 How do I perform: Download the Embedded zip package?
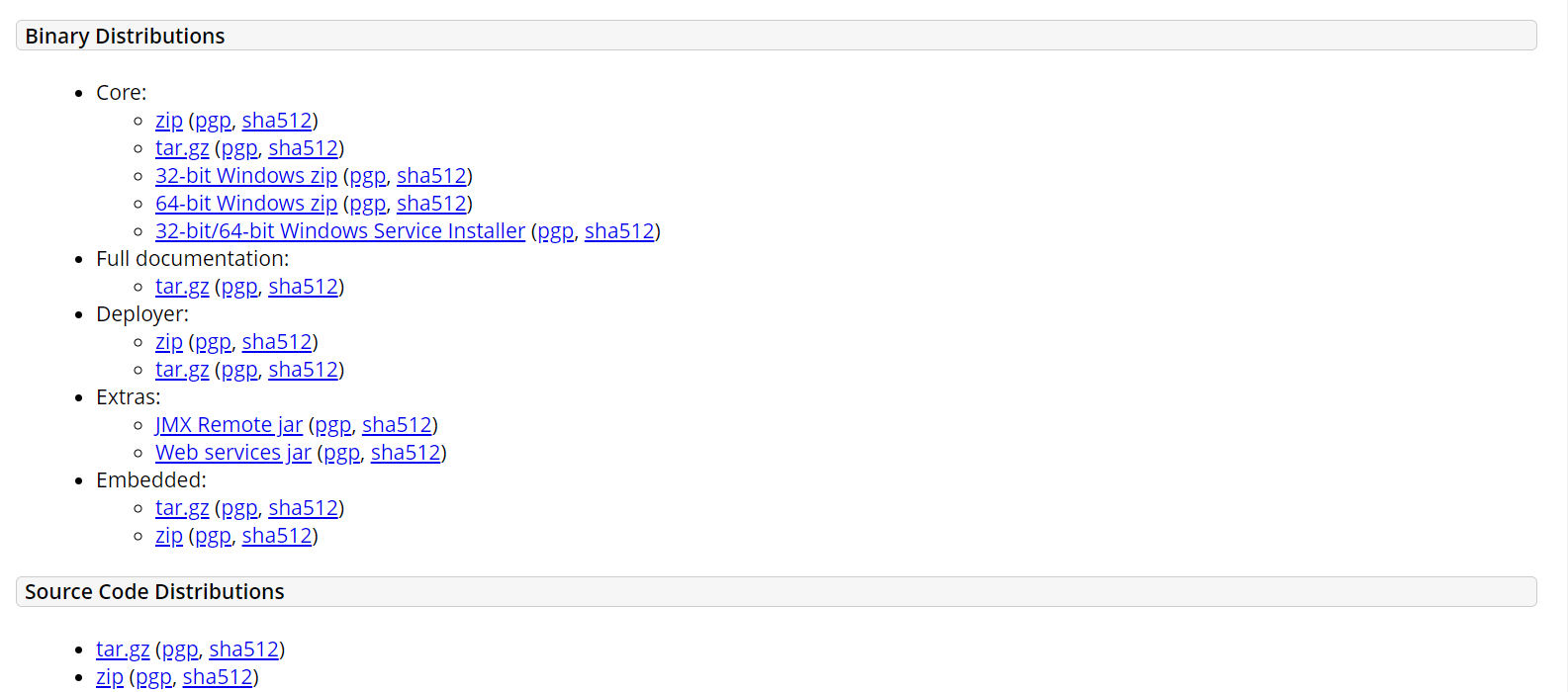169,536
